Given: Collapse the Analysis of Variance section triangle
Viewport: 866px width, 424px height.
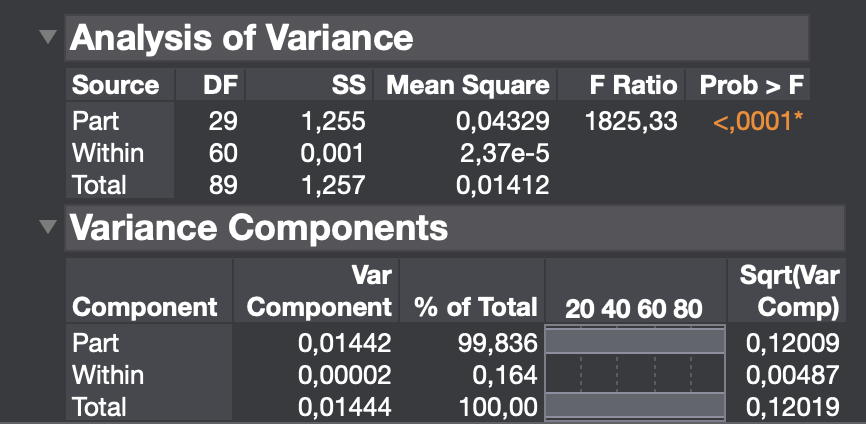Looking at the screenshot, I should tap(47, 37).
